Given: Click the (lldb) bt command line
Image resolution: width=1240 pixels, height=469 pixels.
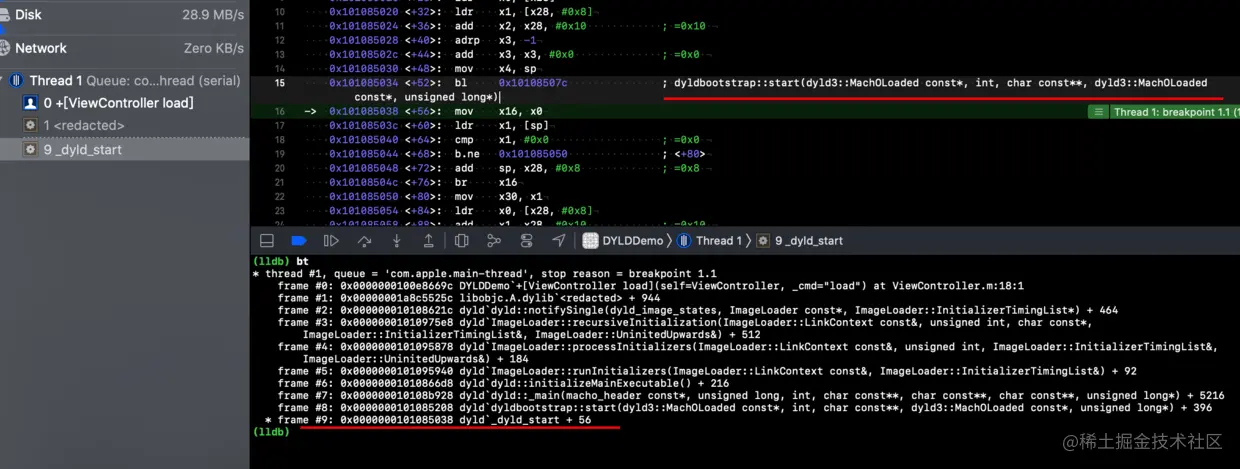Looking at the screenshot, I should tap(281, 260).
